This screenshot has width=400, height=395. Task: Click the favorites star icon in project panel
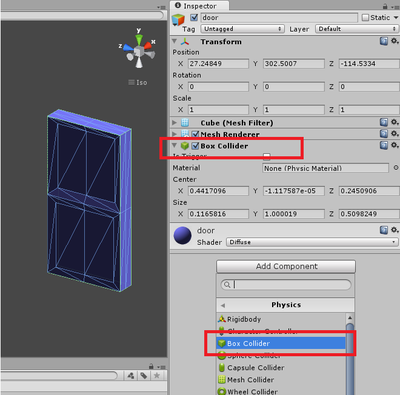[x=156, y=376]
